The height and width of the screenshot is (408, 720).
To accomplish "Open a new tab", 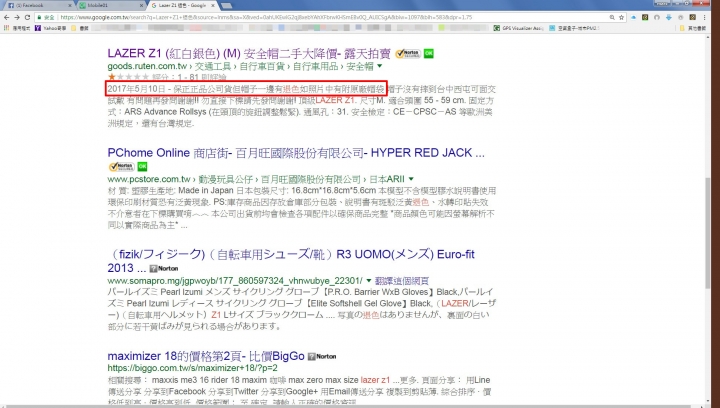I will pos(225,6).
